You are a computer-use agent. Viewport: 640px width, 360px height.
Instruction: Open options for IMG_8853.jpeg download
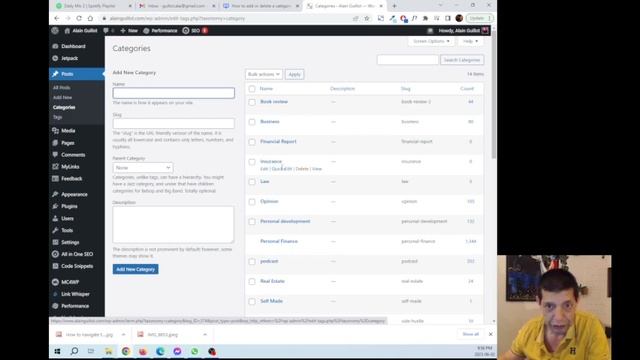point(204,334)
